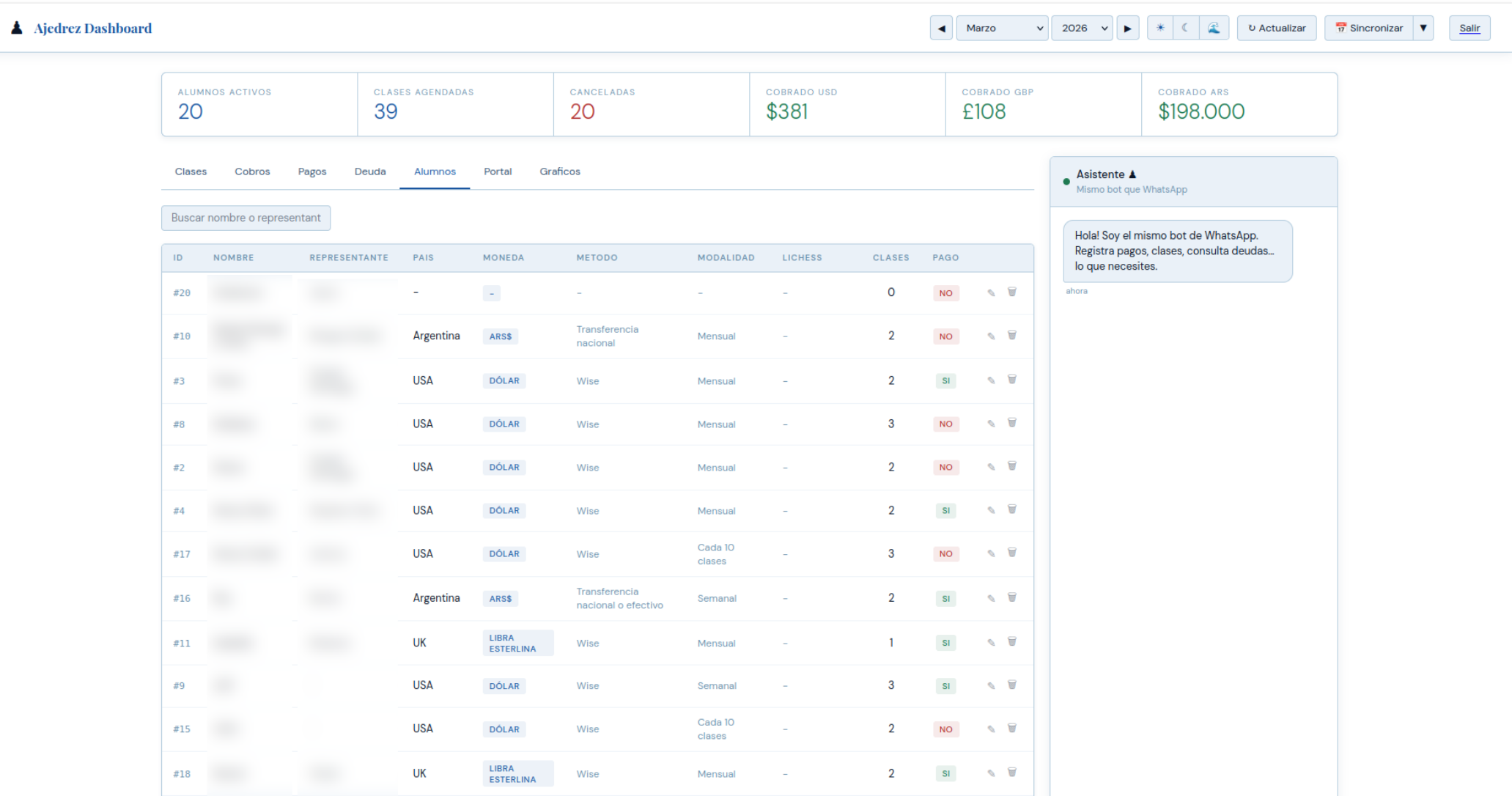Click the chess pawn logo icon
This screenshot has height=796, width=1512.
click(x=16, y=26)
